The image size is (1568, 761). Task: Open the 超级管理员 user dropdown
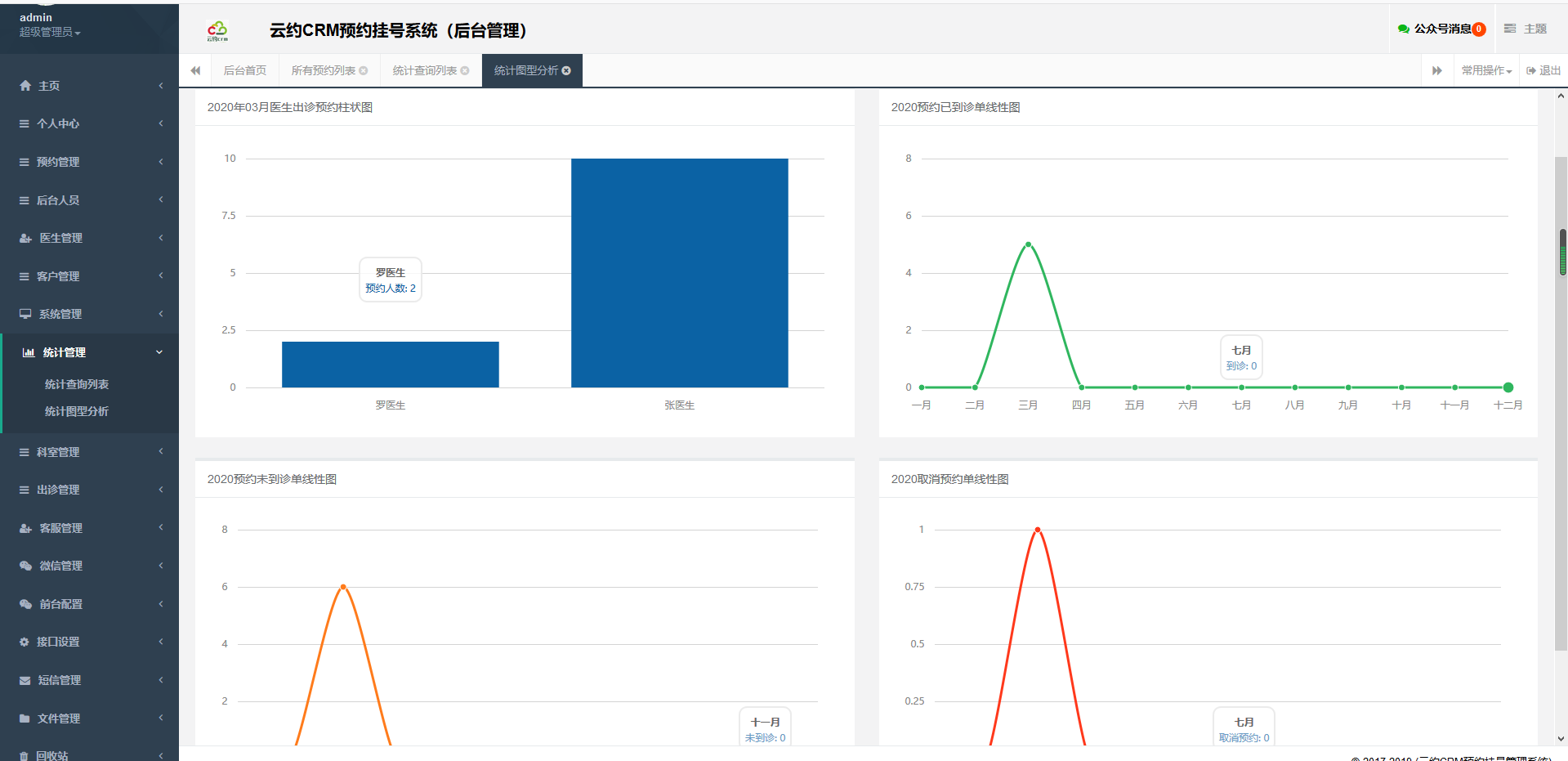(50, 32)
